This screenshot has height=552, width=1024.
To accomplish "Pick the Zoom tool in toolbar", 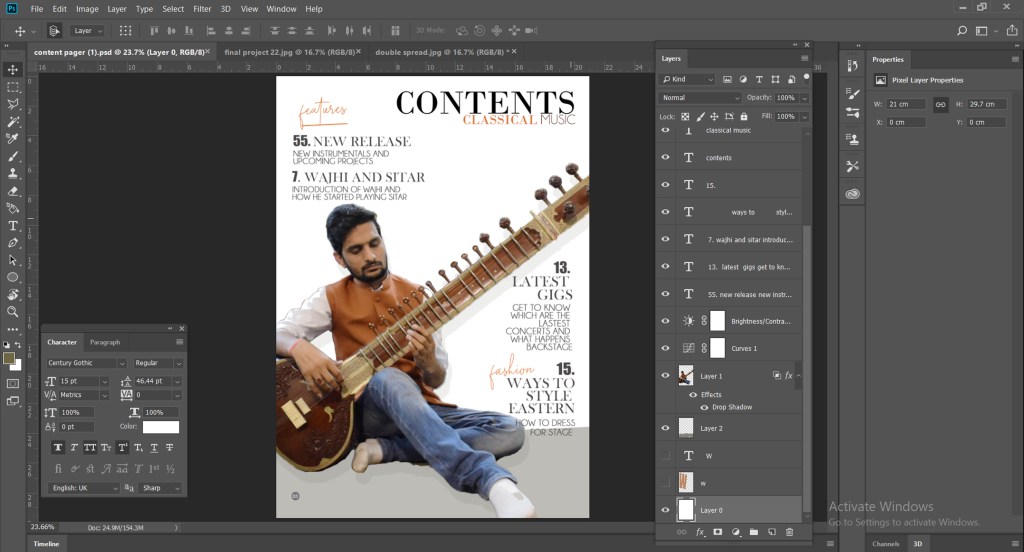I will pos(13,312).
